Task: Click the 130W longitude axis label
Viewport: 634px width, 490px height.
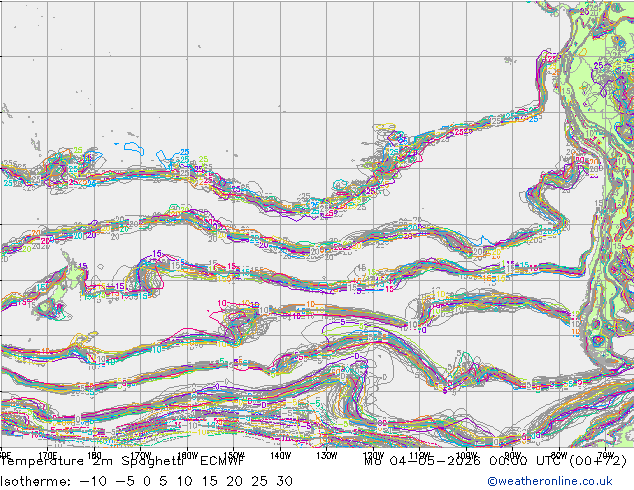Action: pyautogui.click(x=327, y=456)
